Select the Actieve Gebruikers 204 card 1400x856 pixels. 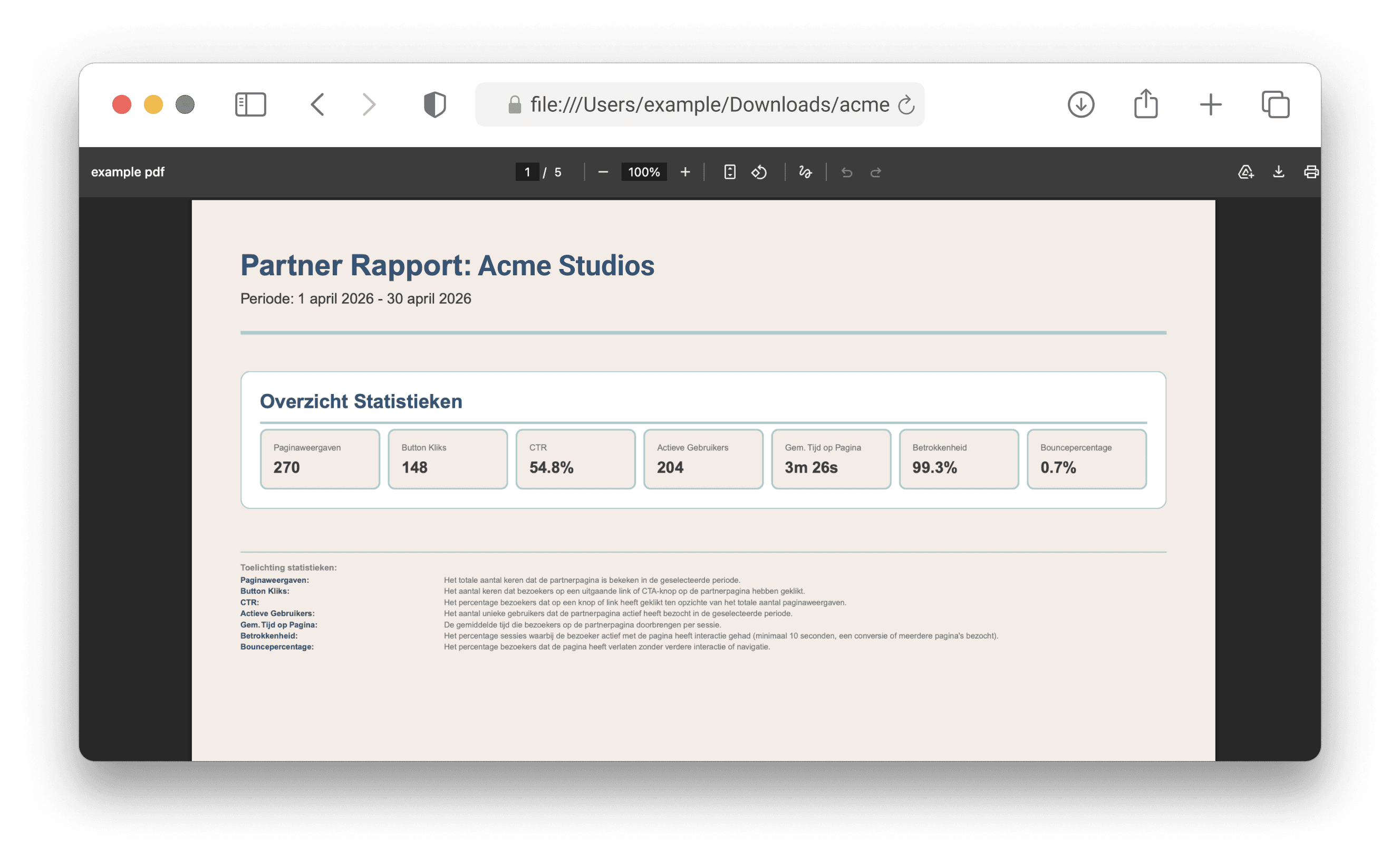coord(703,459)
